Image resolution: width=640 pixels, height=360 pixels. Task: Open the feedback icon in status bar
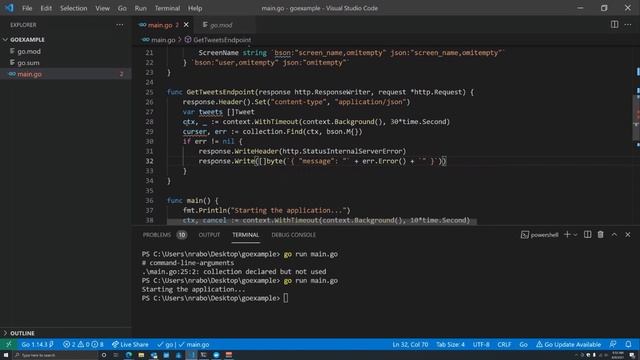tap(613, 344)
